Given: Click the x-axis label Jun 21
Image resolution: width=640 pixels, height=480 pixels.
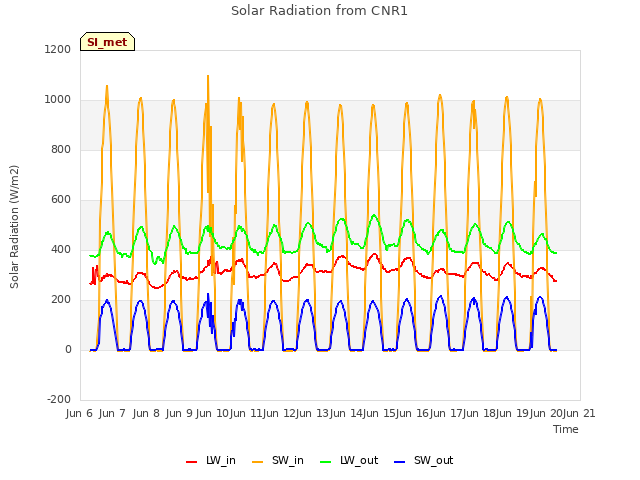Looking at the screenshot, I should pos(579,413).
